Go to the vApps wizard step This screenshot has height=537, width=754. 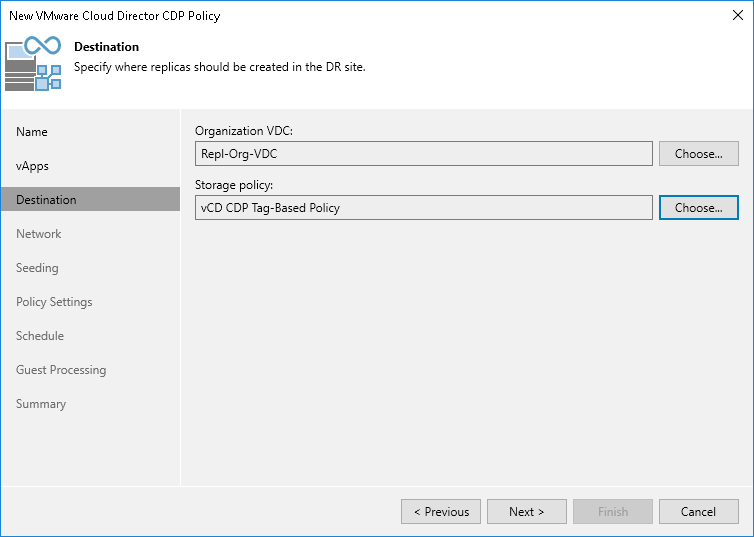(32, 166)
